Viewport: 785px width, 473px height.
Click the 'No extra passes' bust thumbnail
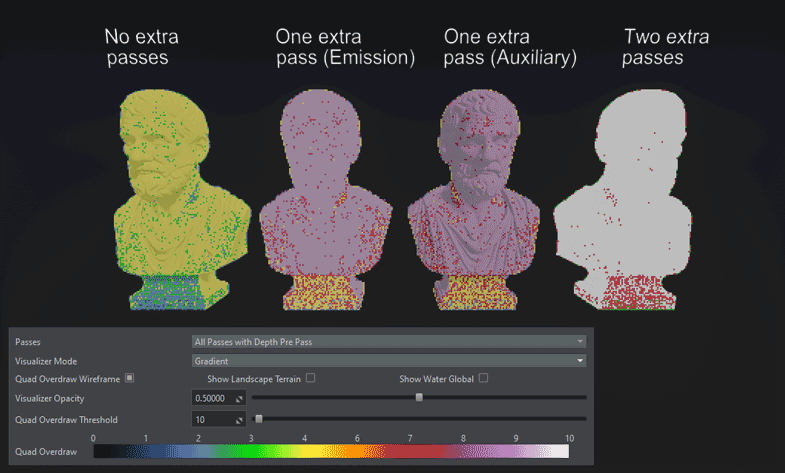pyautogui.click(x=182, y=200)
